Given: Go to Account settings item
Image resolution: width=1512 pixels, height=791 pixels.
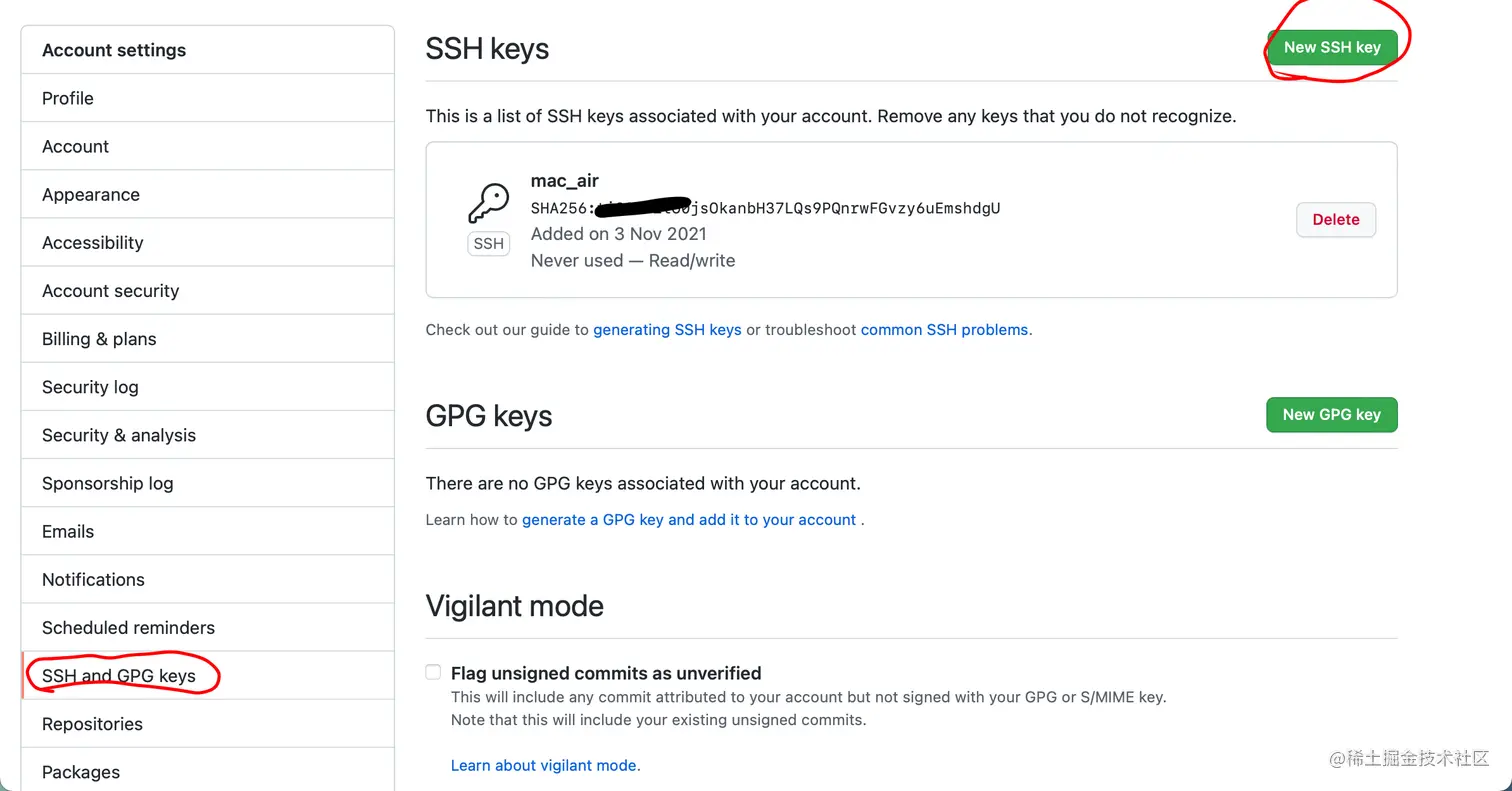Looking at the screenshot, I should (208, 146).
